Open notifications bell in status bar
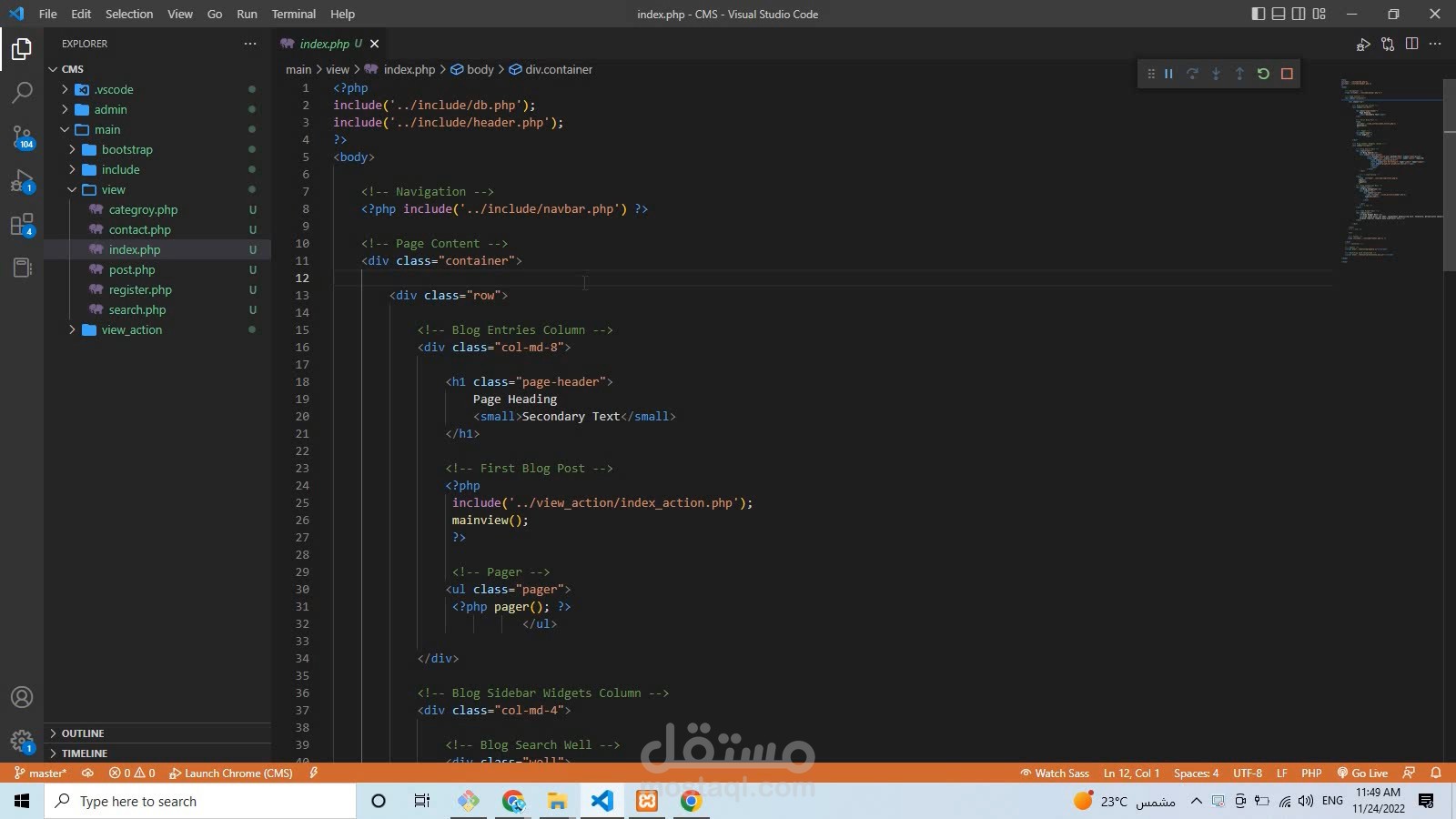The width and height of the screenshot is (1456, 819). (1436, 773)
